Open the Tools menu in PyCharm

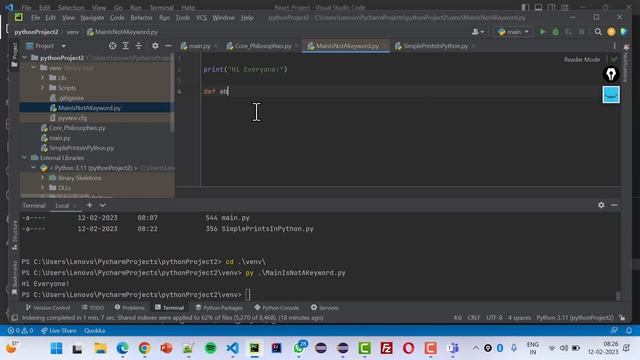pyautogui.click(x=183, y=18)
